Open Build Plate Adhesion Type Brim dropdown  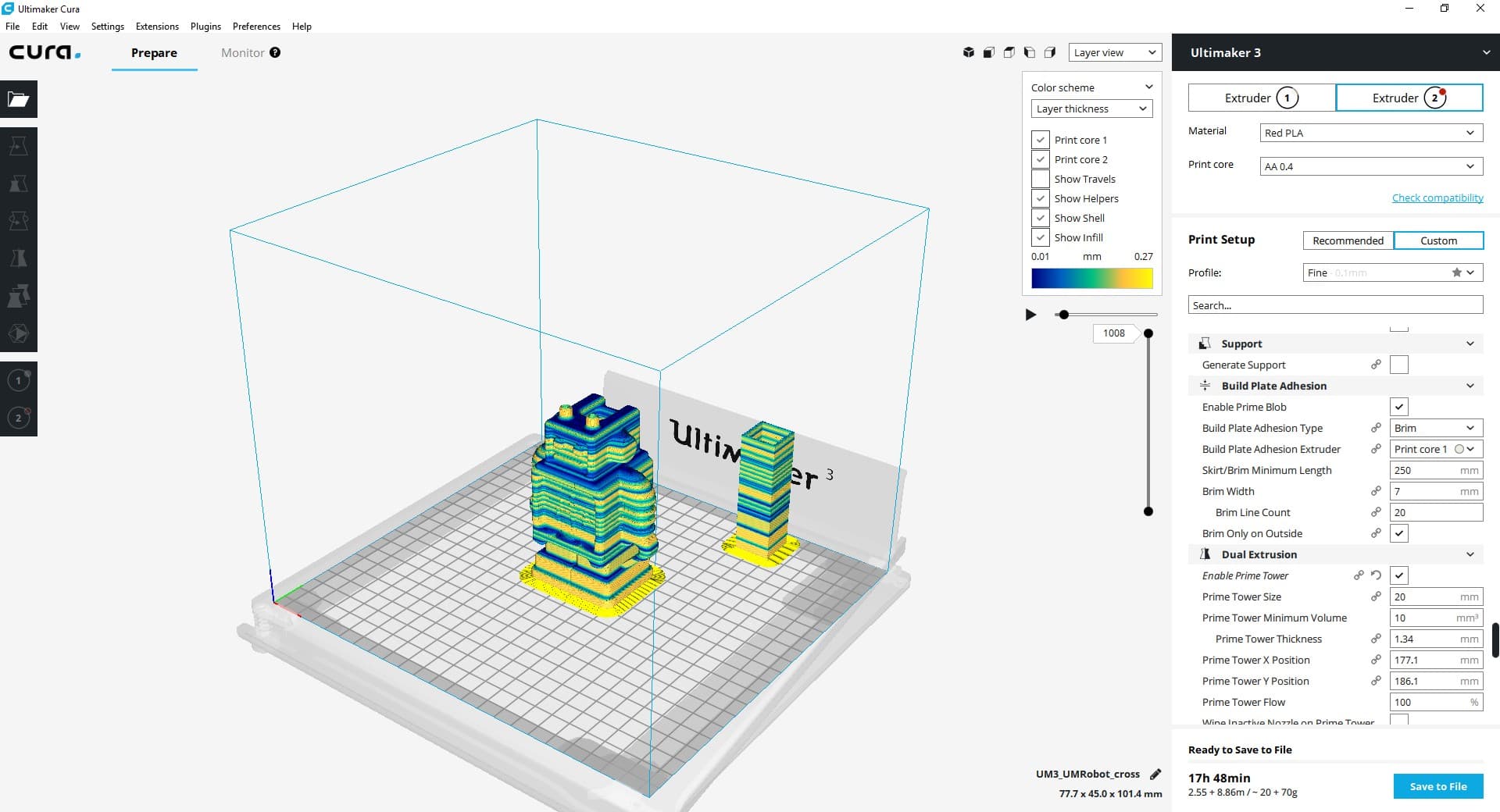(1437, 428)
